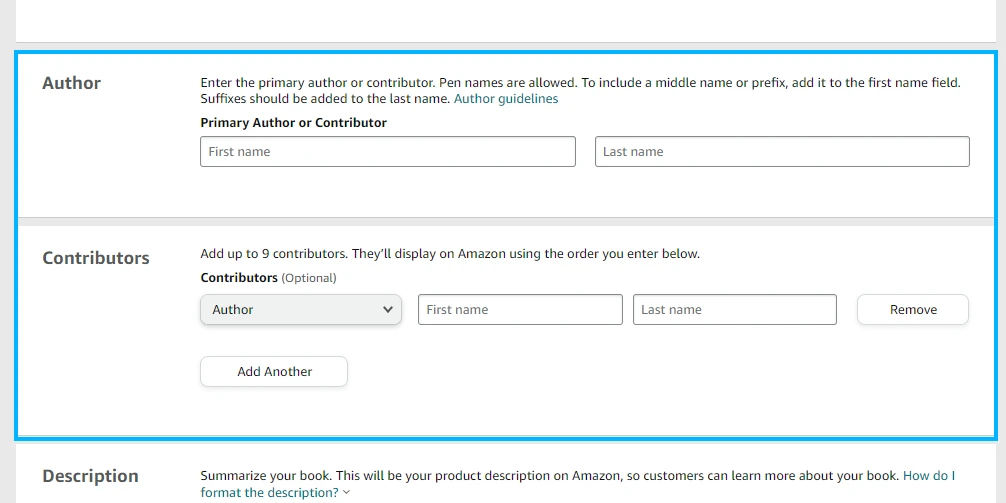This screenshot has height=503, width=1006.
Task: Click the "Contributors (Optional)" label
Action: pyautogui.click(x=268, y=278)
